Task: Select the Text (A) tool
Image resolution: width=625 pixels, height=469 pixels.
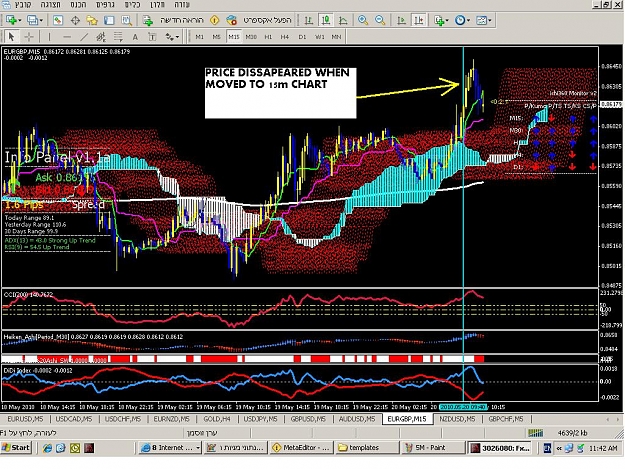Action: click(x=135, y=37)
